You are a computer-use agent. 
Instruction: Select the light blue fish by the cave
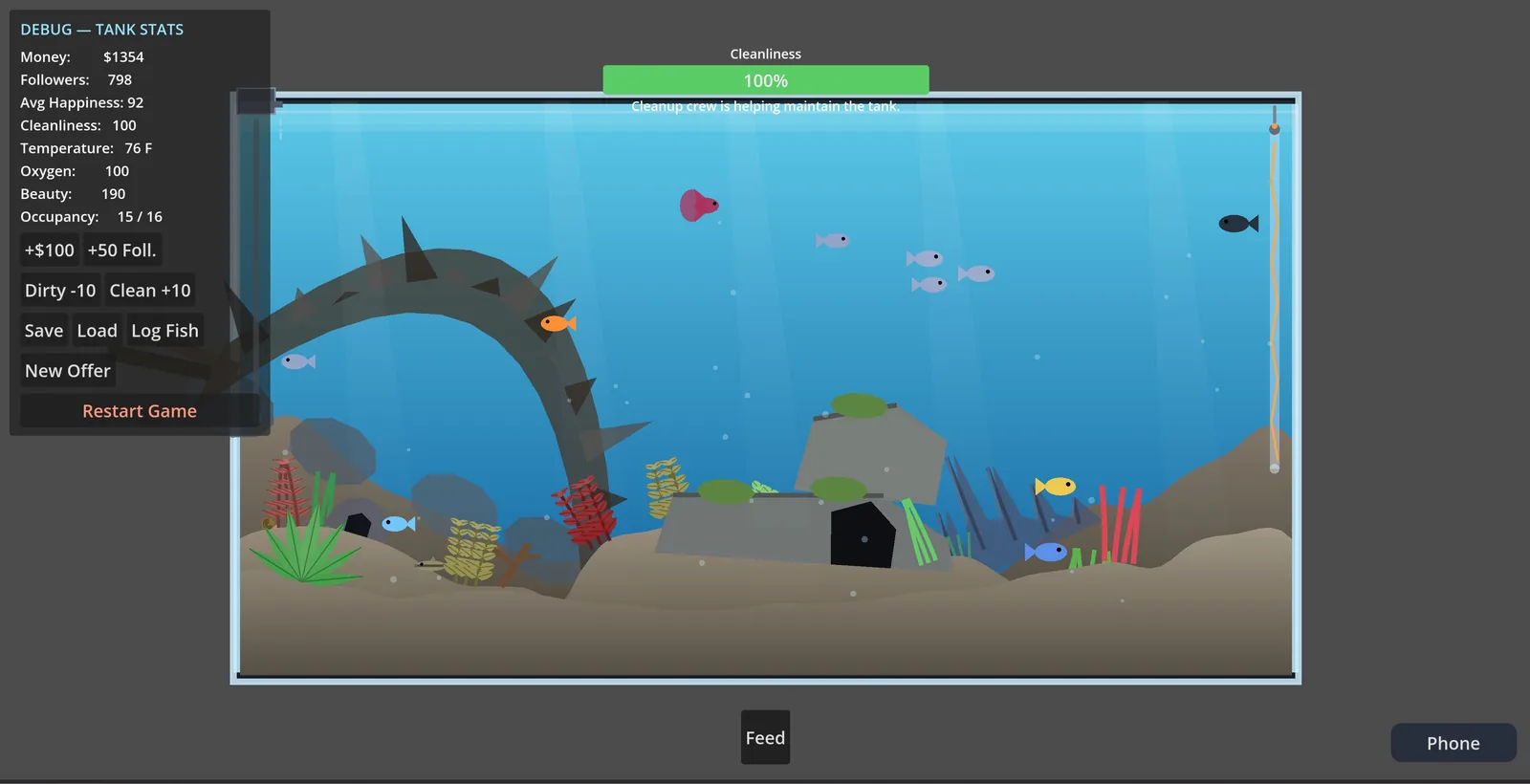398,523
